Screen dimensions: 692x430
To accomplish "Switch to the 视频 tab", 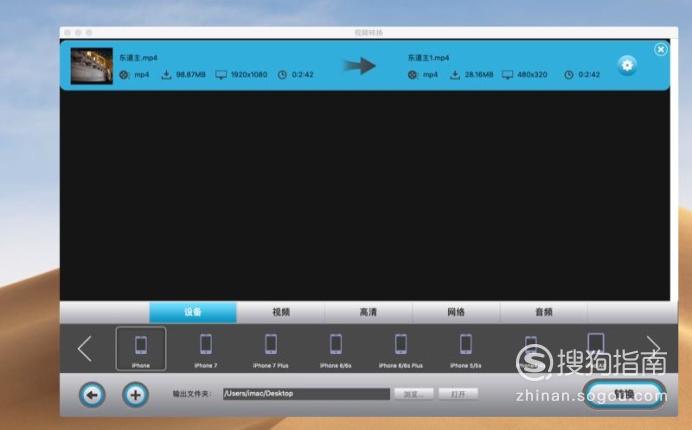I will click(281, 312).
